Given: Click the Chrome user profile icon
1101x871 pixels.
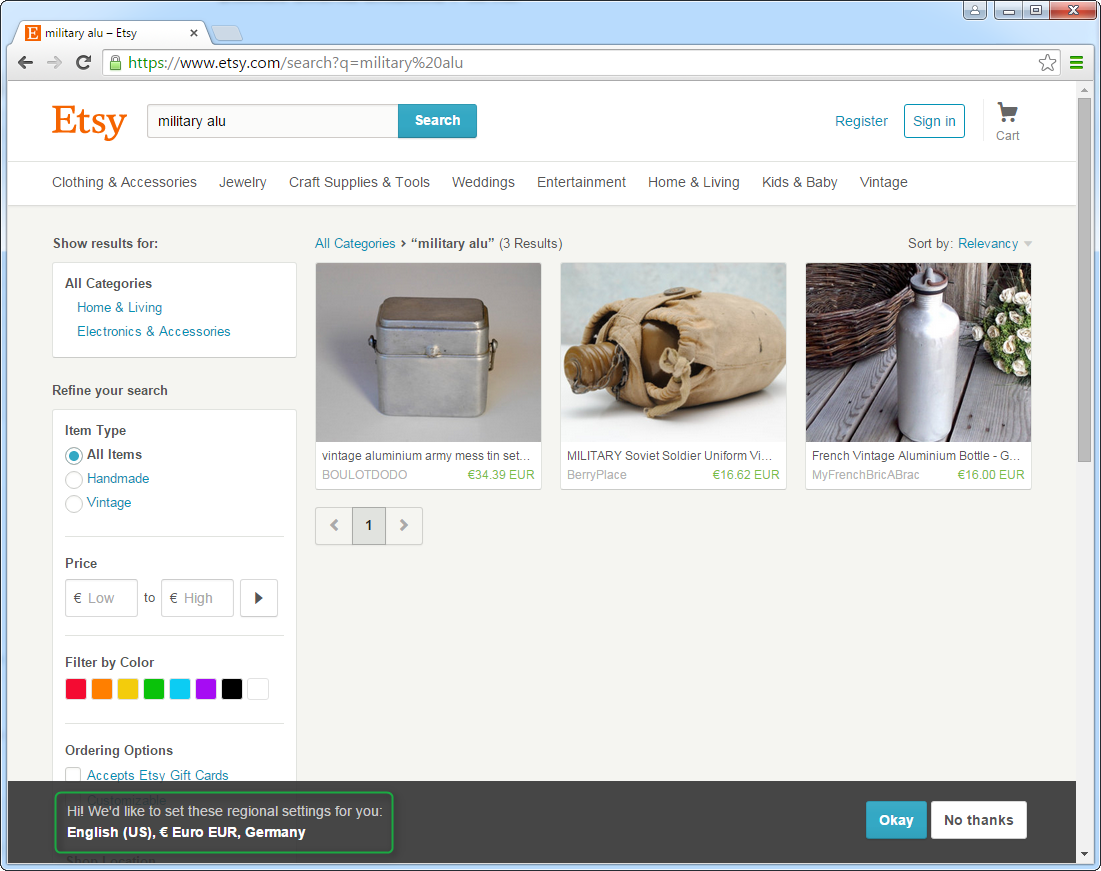Looking at the screenshot, I should 975,10.
